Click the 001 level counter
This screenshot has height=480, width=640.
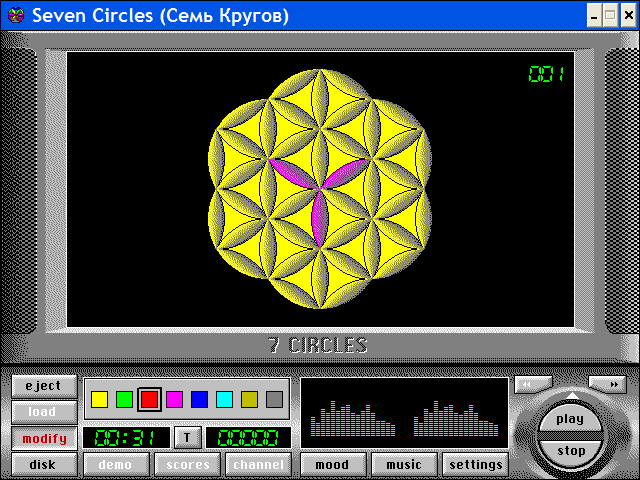pyautogui.click(x=547, y=74)
